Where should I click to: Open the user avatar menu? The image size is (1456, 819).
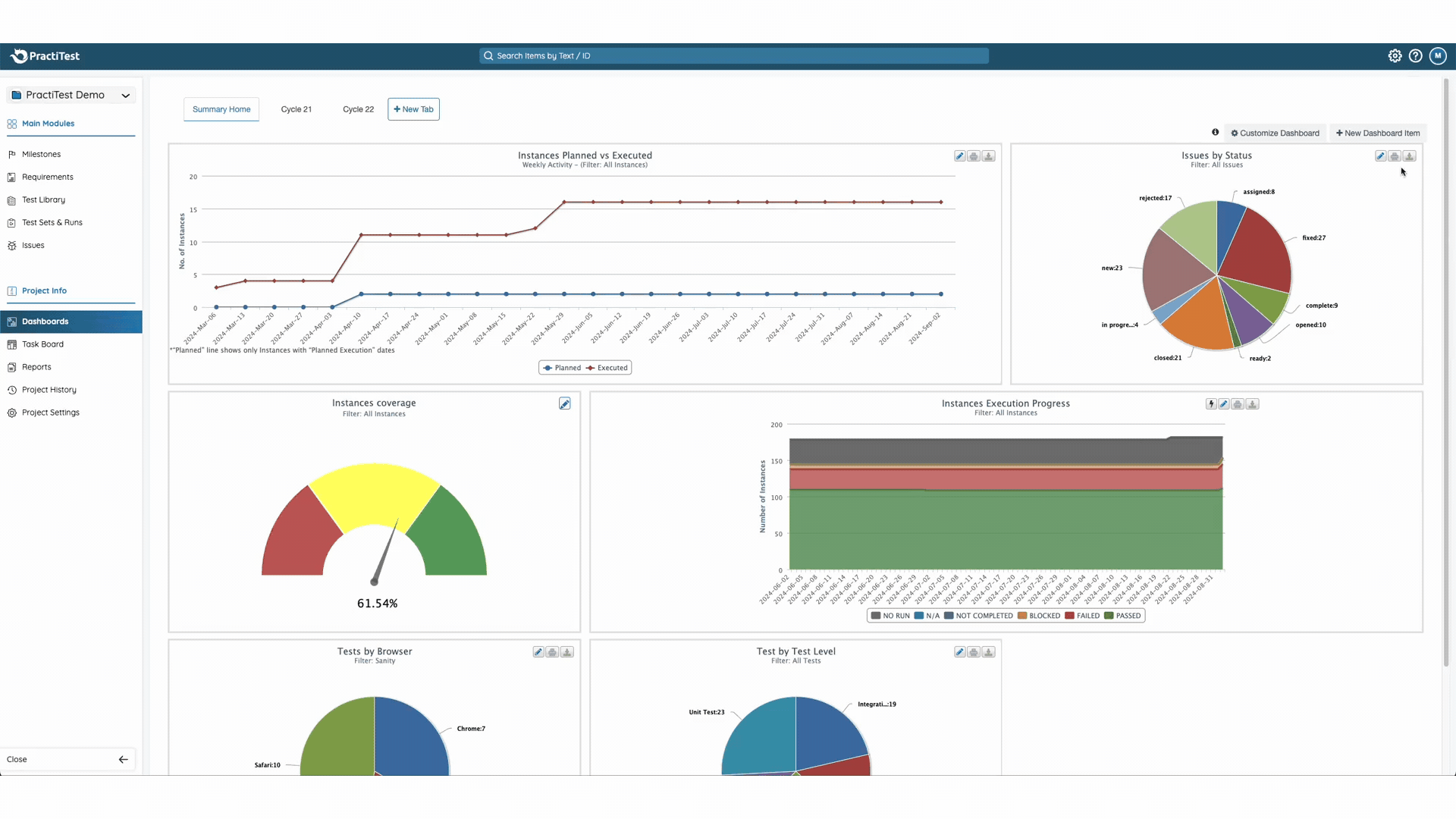[x=1437, y=56]
